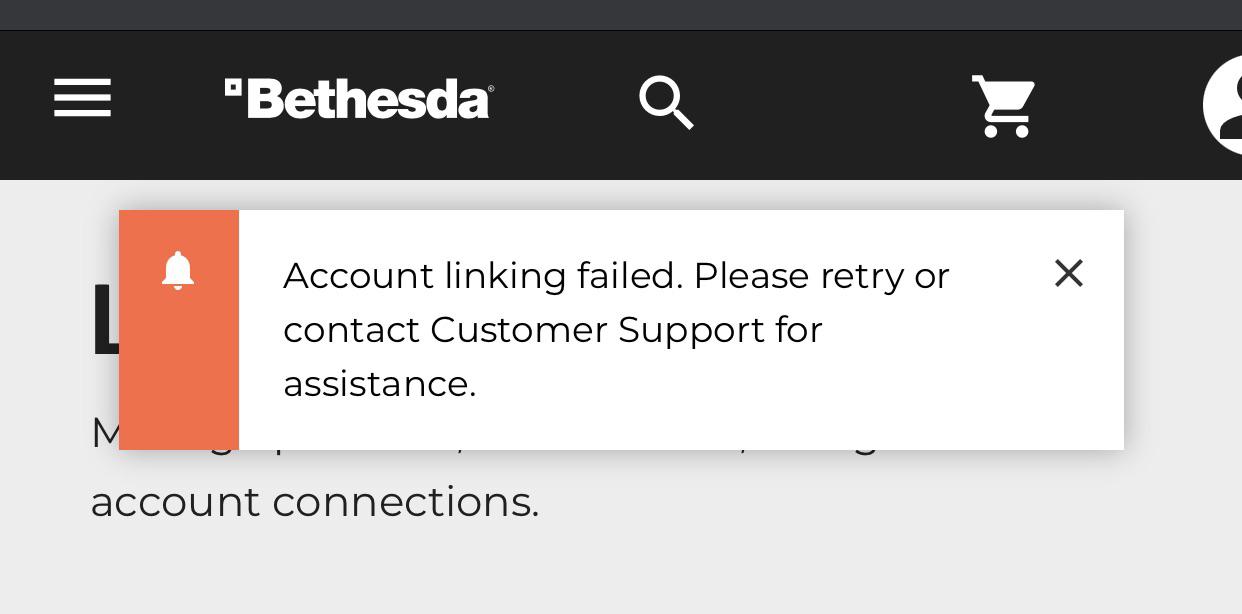Viewport: 1242px width, 614px height.
Task: Navigate home via the Bethesda wordmark
Action: click(x=358, y=97)
